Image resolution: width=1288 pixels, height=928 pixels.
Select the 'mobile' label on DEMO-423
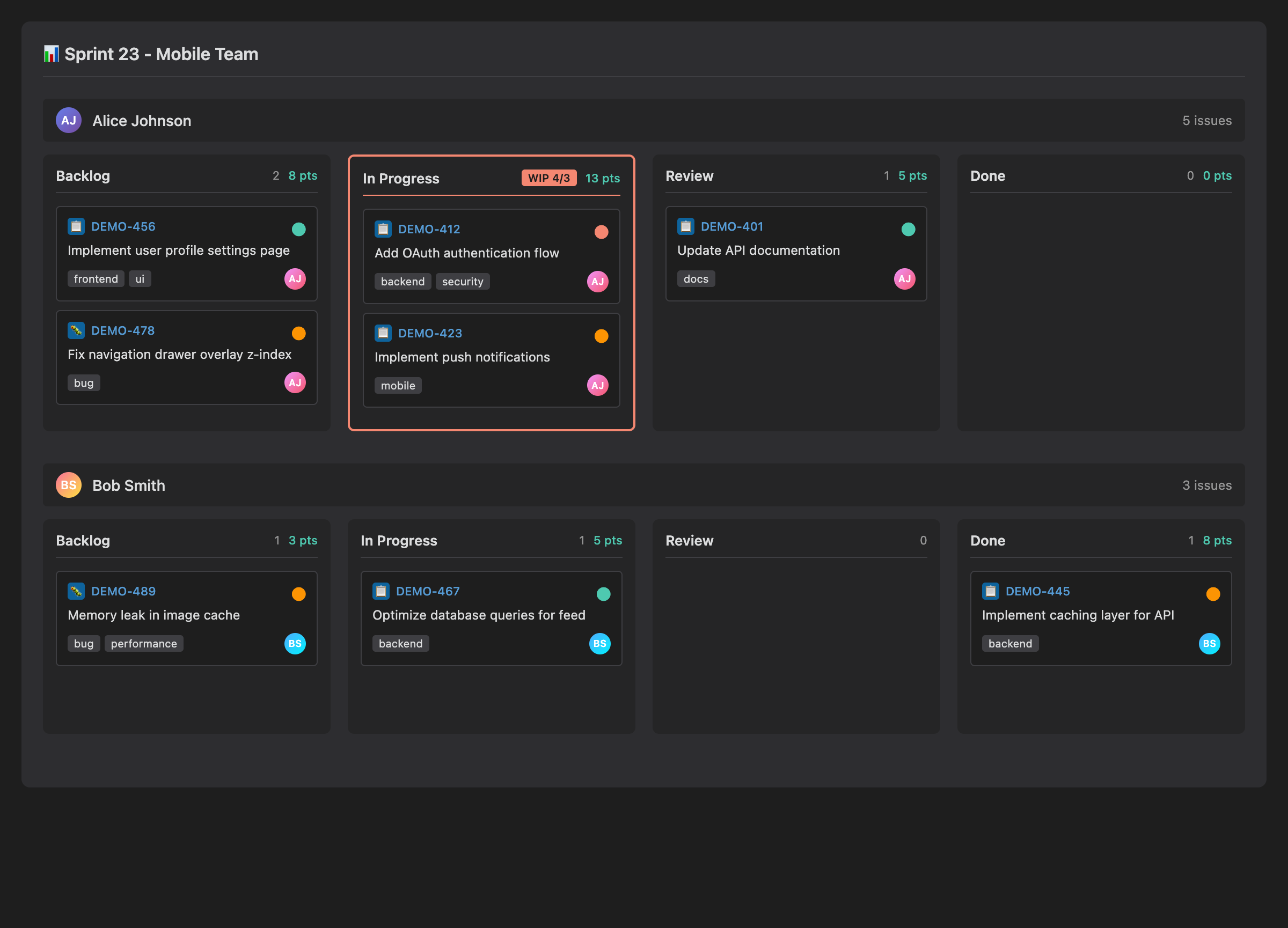[398, 386]
